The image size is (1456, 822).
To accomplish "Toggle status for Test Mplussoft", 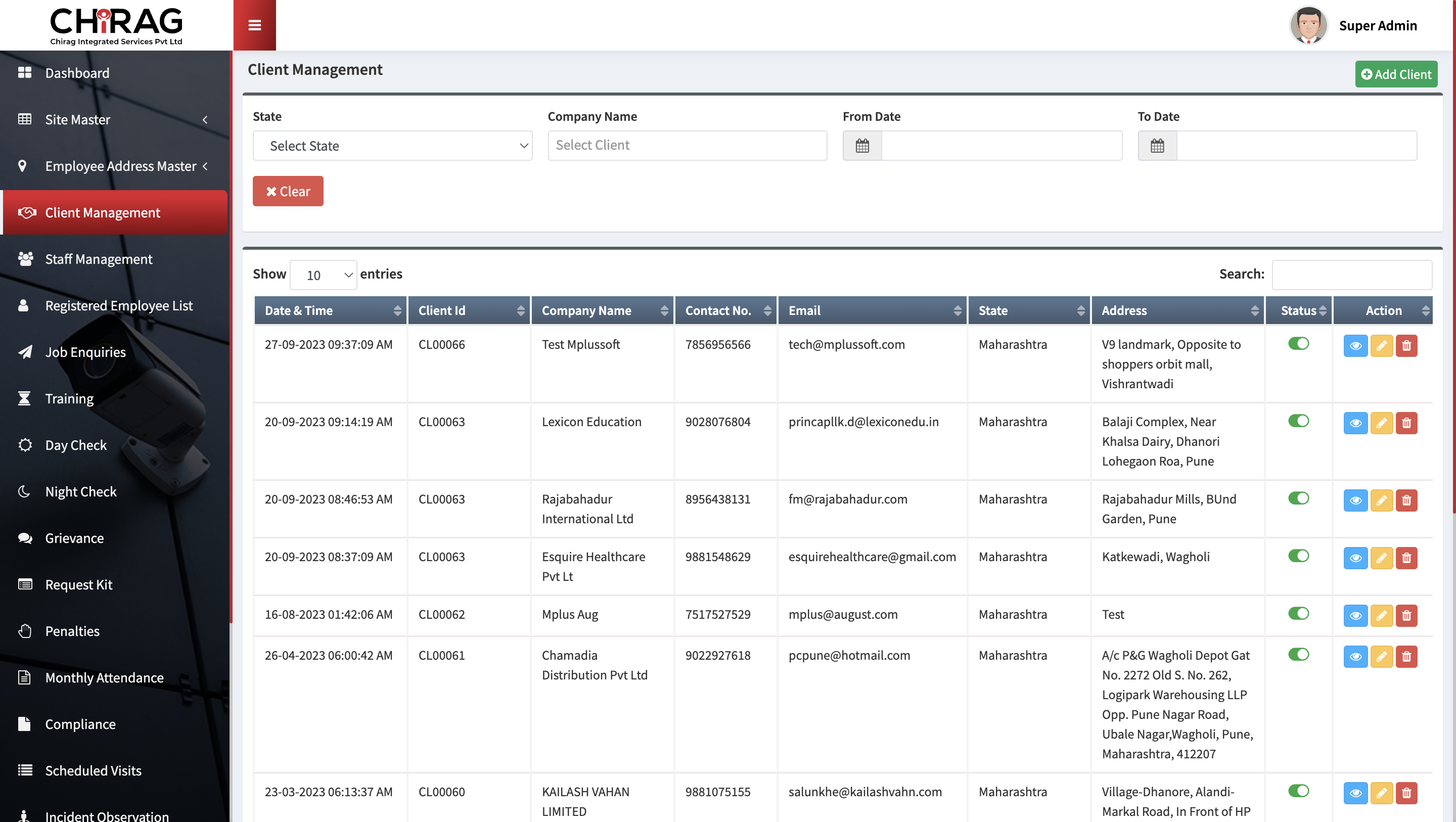I will pos(1298,344).
